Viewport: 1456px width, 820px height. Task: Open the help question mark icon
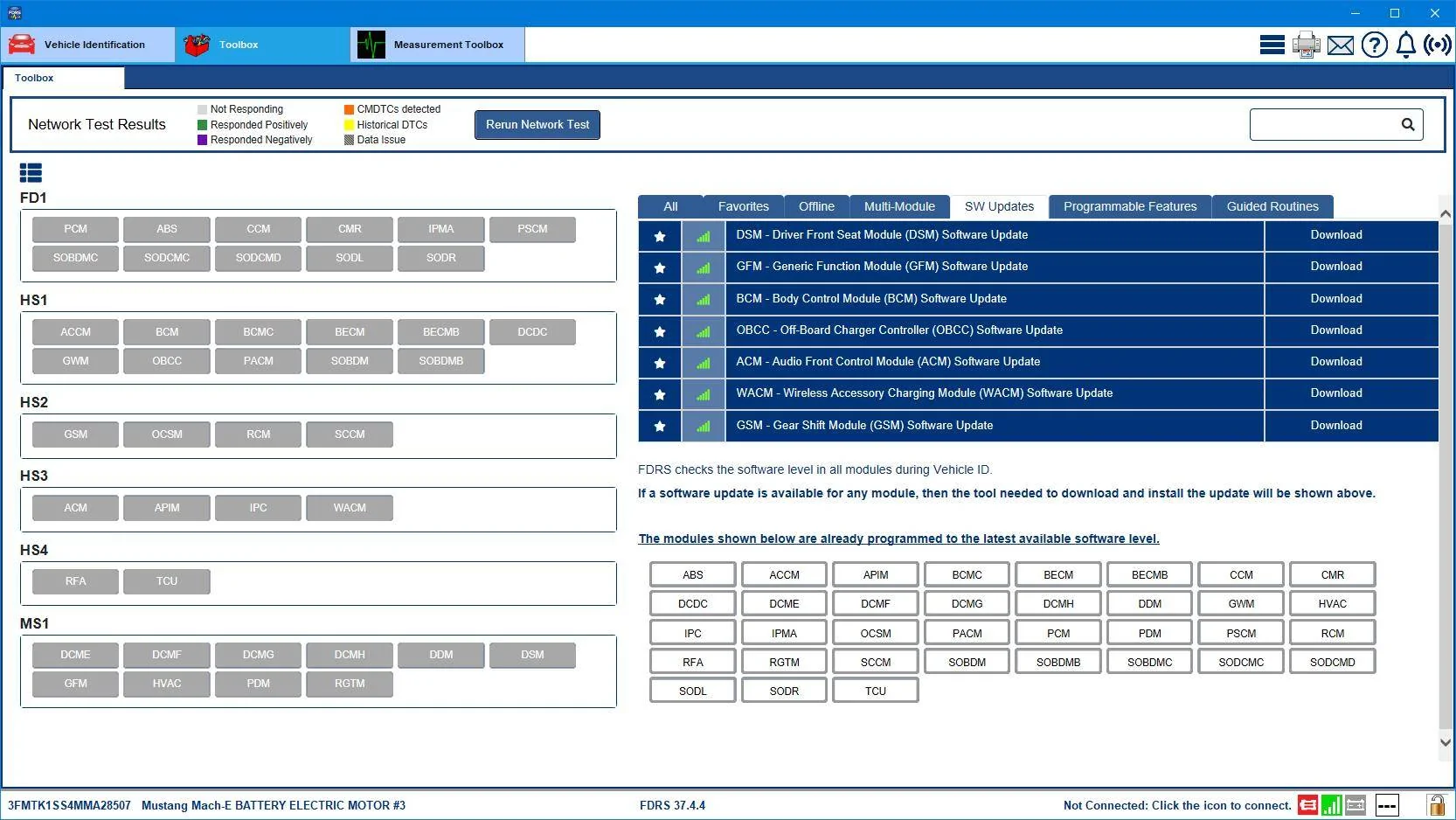pos(1375,45)
